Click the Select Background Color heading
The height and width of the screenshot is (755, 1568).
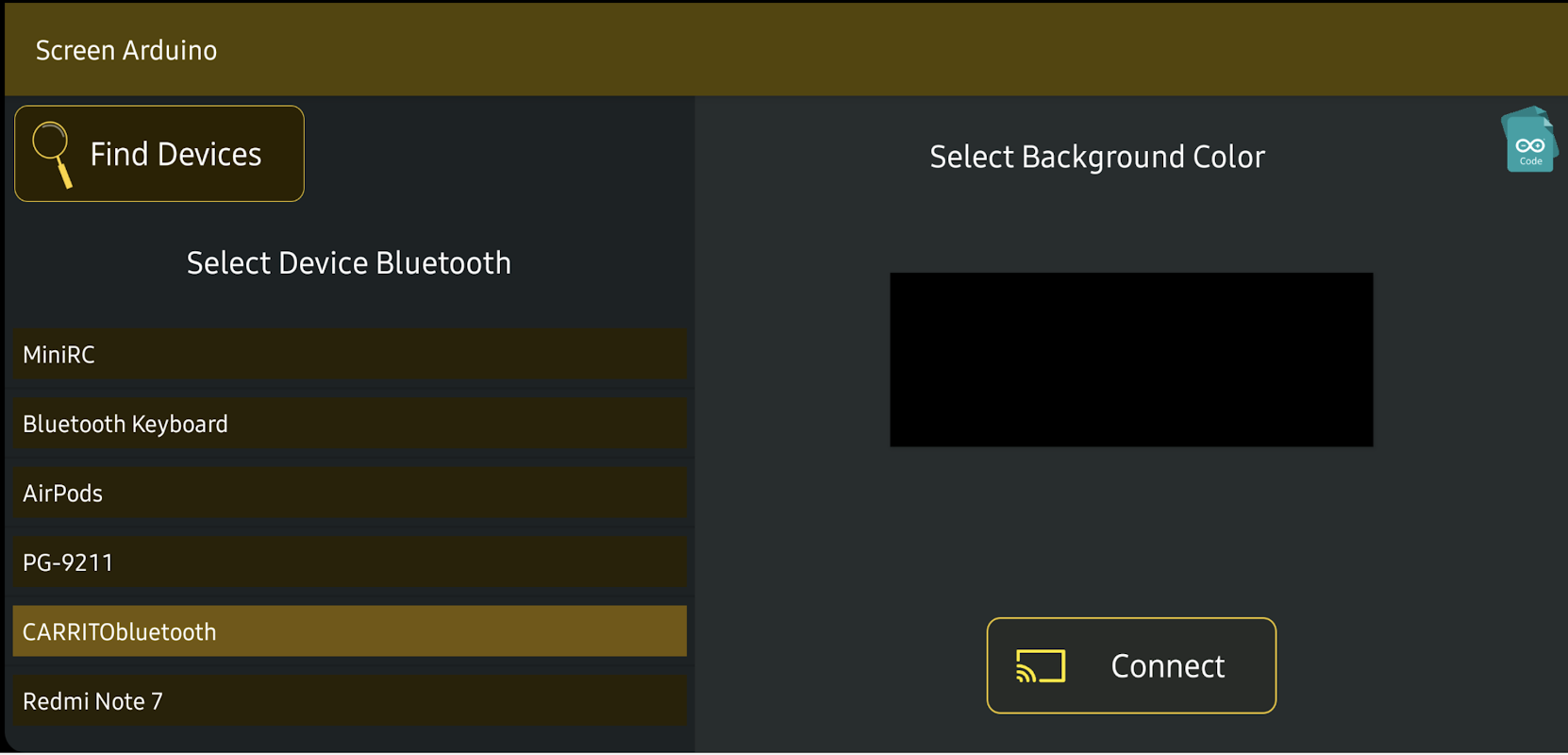point(1096,157)
